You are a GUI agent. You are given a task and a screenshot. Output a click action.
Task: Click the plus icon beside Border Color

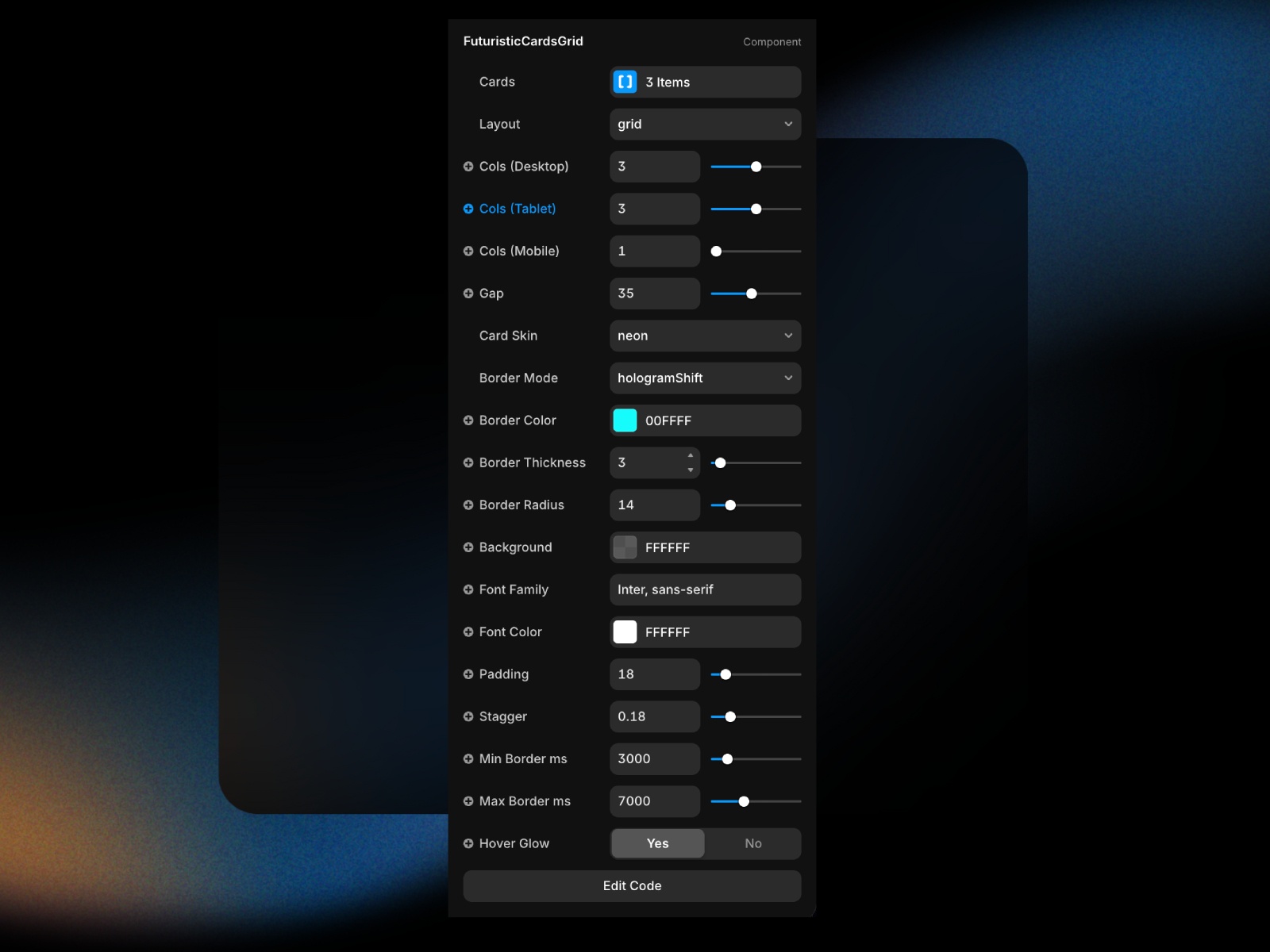click(468, 420)
